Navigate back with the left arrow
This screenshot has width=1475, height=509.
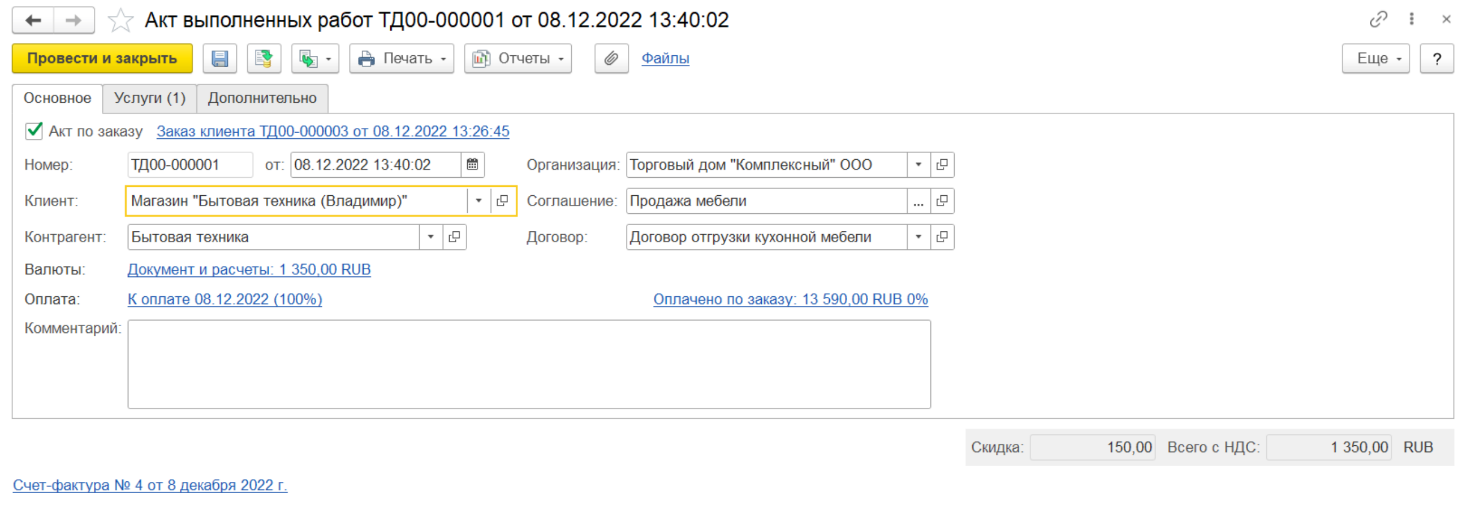click(33, 20)
